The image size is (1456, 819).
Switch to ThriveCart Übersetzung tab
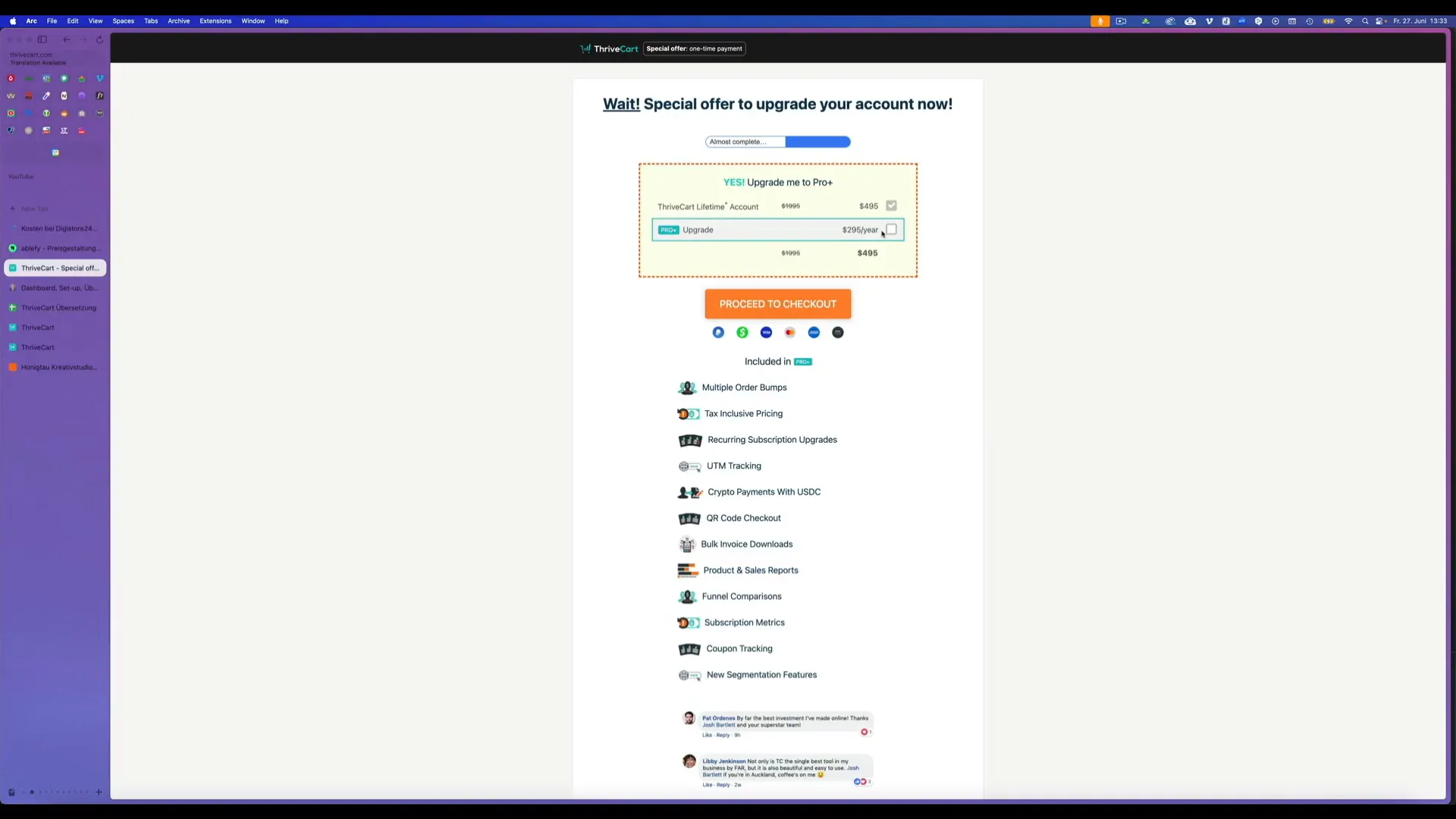[x=55, y=308]
